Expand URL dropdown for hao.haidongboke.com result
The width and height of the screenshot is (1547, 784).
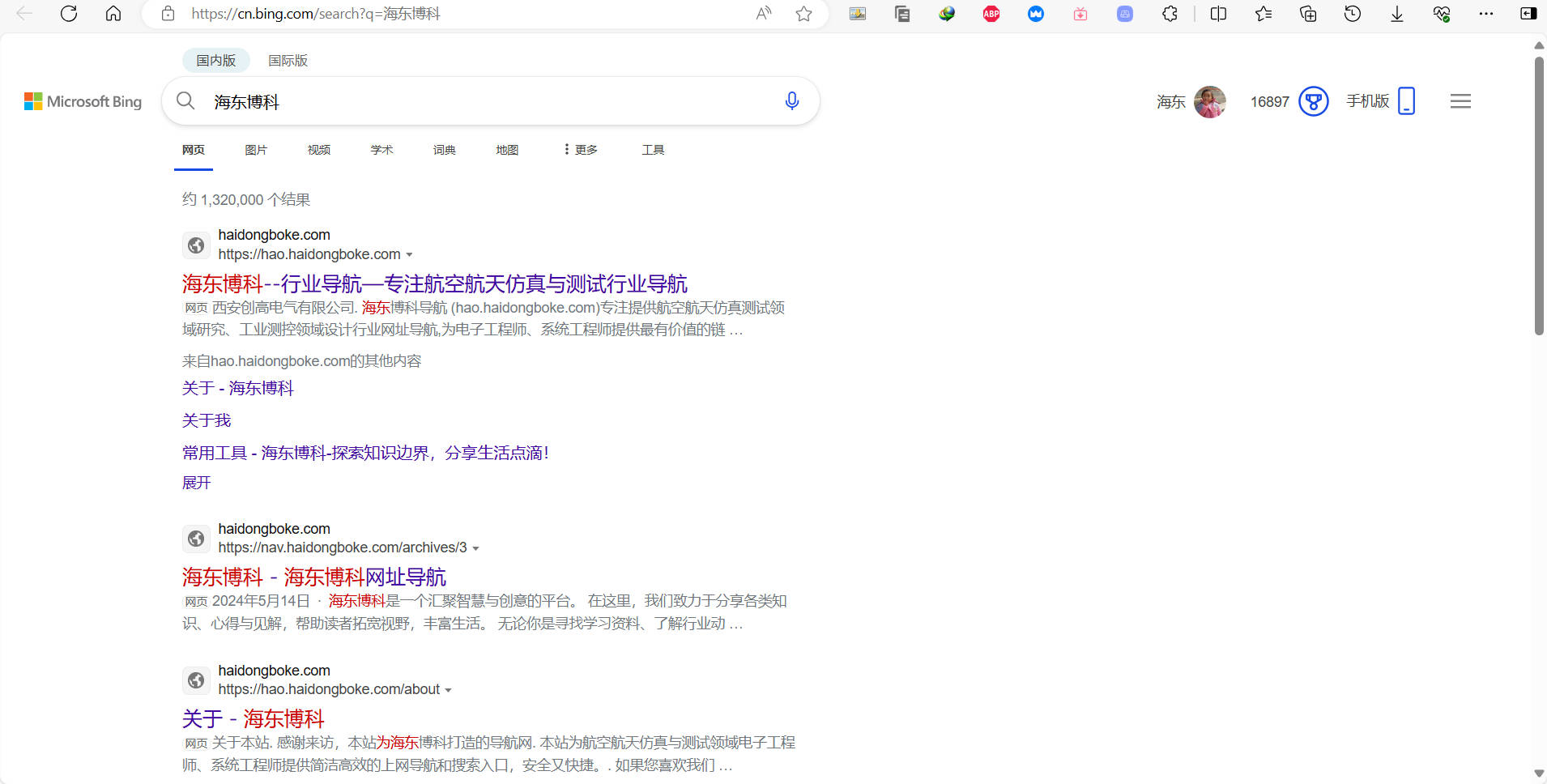point(409,255)
